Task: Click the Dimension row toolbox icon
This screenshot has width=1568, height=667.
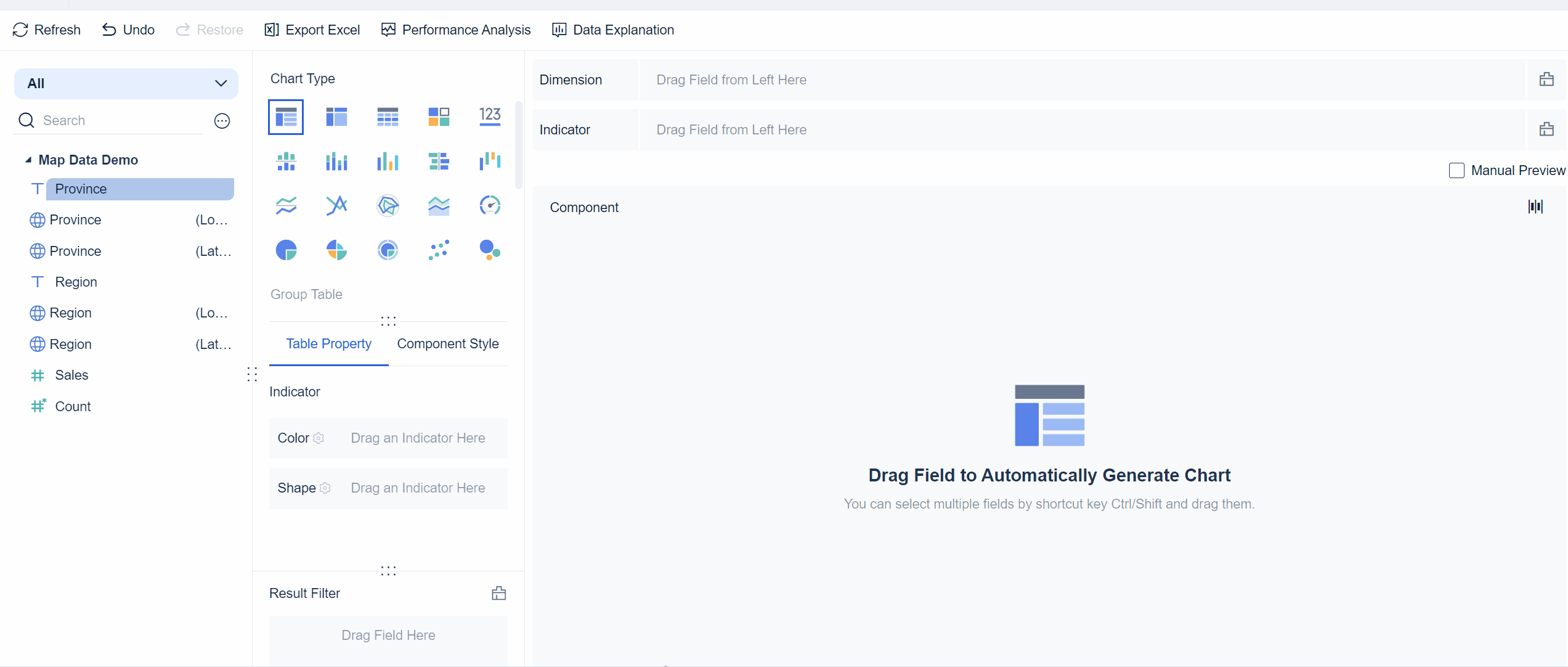Action: (1546, 80)
